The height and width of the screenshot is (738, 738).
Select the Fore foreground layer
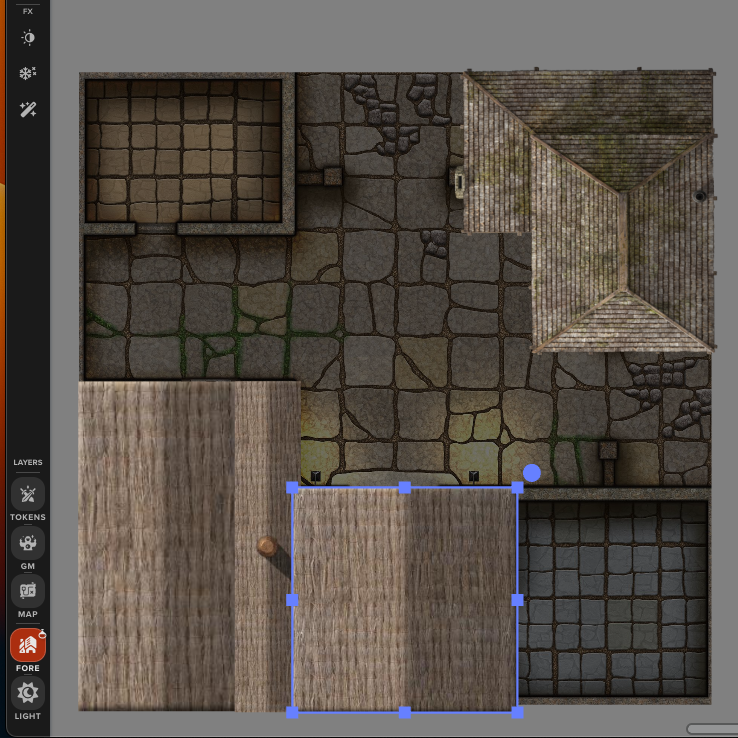pyautogui.click(x=28, y=645)
